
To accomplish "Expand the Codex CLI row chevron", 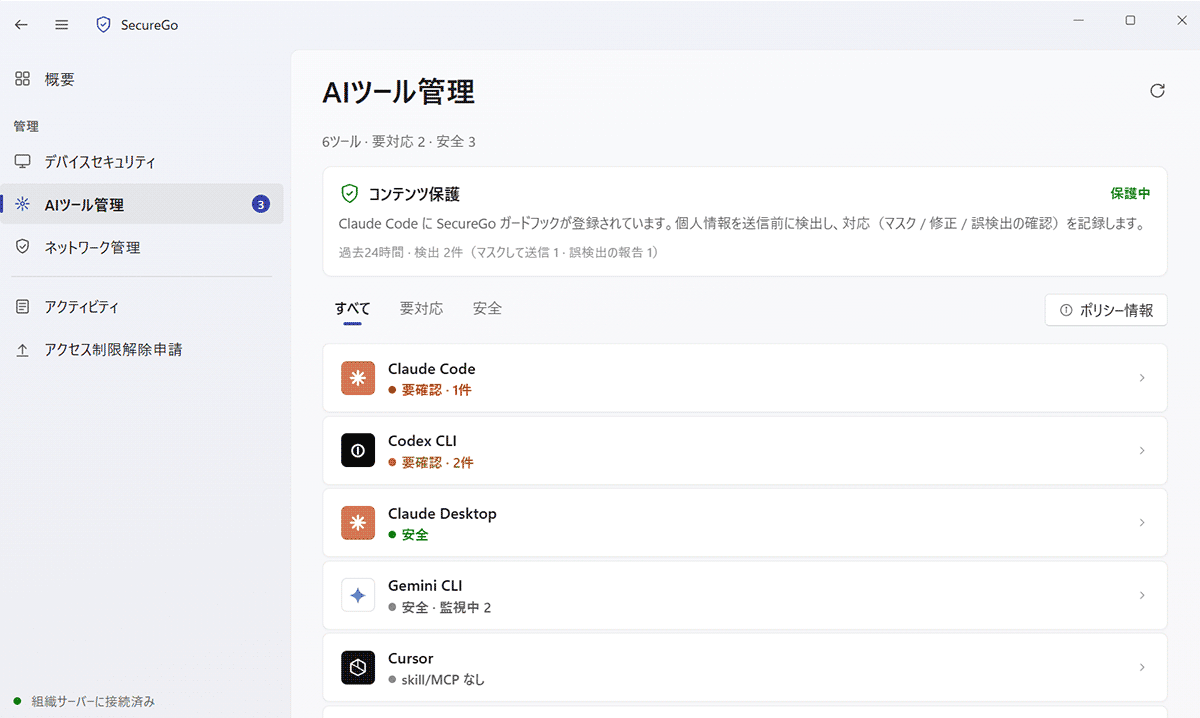I will pyautogui.click(x=1142, y=450).
